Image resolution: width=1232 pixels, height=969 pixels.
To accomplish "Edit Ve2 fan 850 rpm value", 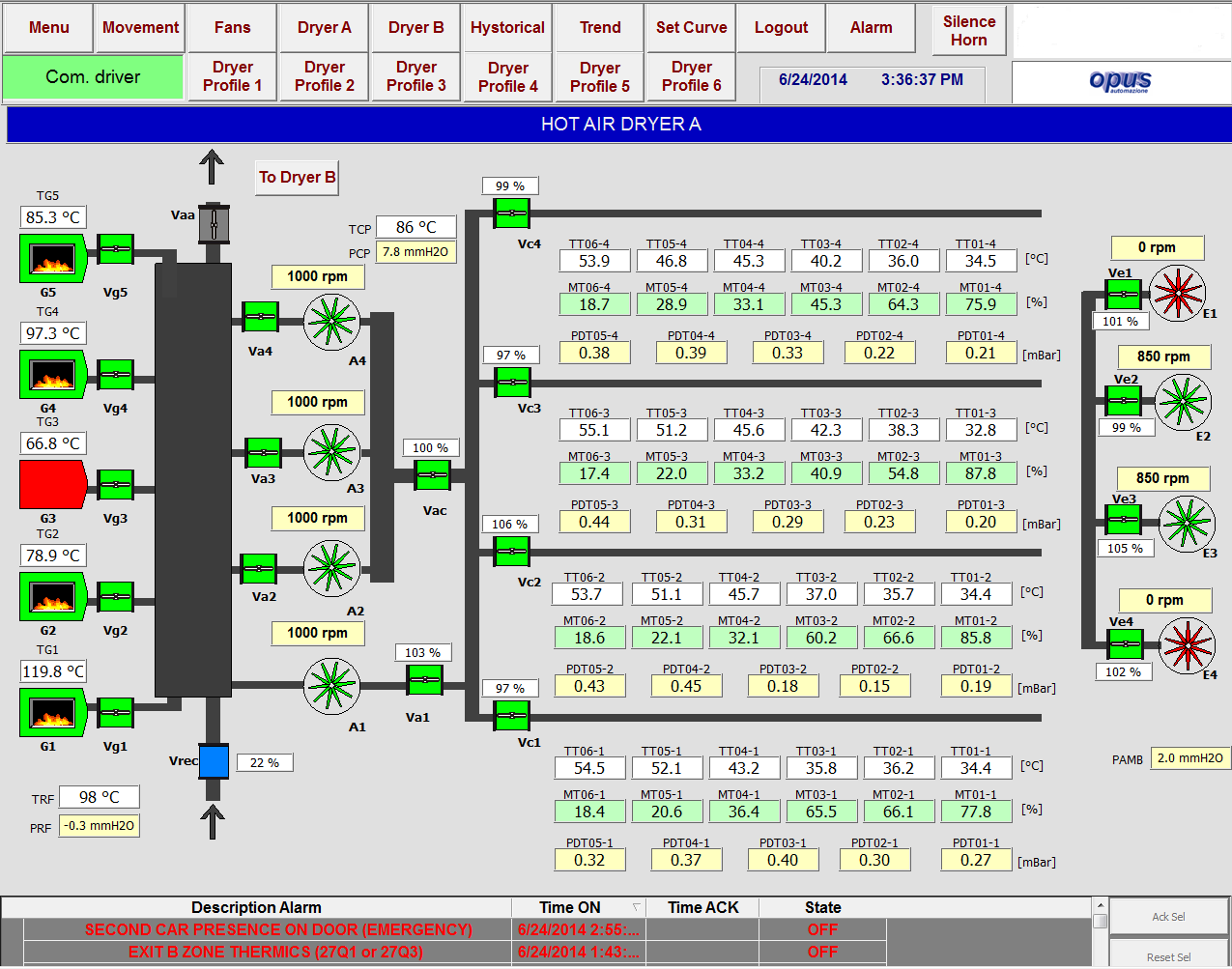I will (1163, 356).
